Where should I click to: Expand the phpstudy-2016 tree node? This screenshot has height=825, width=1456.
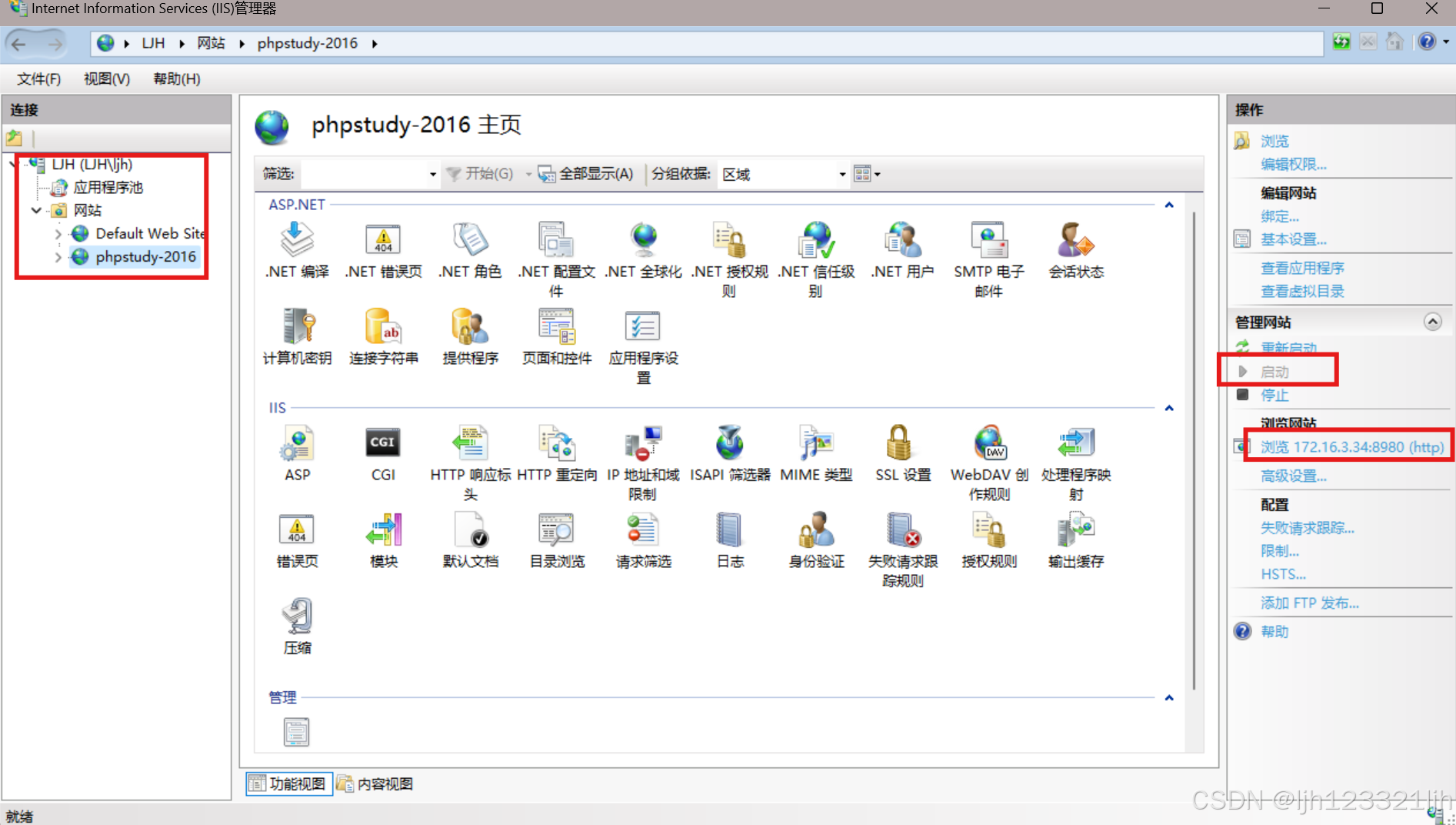pos(58,257)
